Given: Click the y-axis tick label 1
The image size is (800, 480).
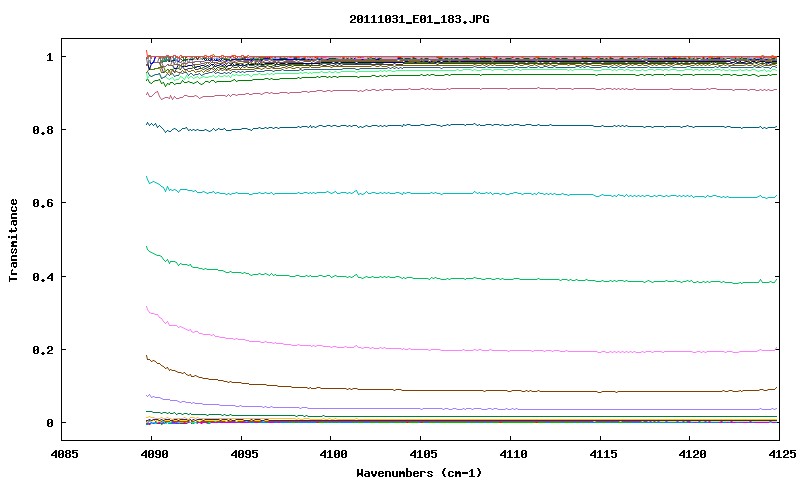Looking at the screenshot, I should tap(49, 57).
